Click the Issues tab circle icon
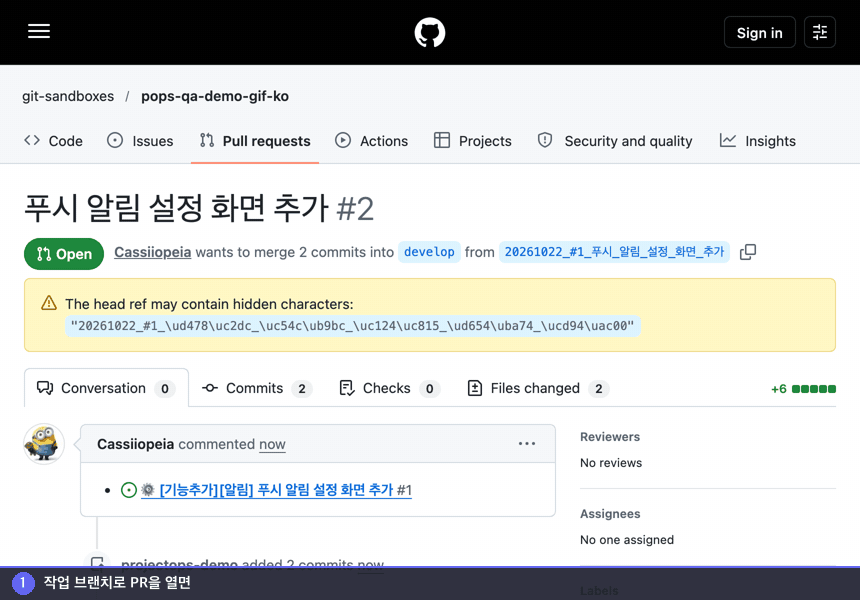This screenshot has width=860, height=600. tap(115, 140)
